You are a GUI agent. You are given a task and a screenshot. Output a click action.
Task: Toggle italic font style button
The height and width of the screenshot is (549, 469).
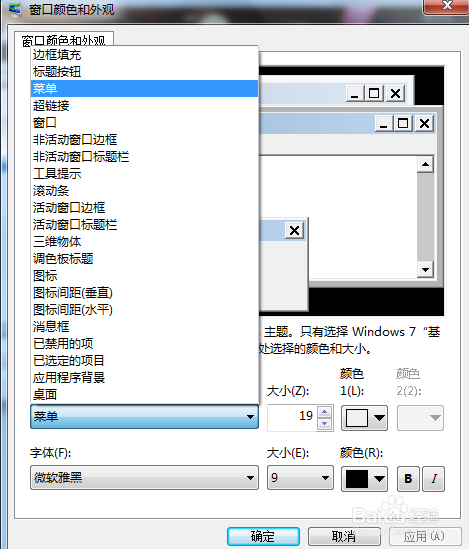[434, 479]
